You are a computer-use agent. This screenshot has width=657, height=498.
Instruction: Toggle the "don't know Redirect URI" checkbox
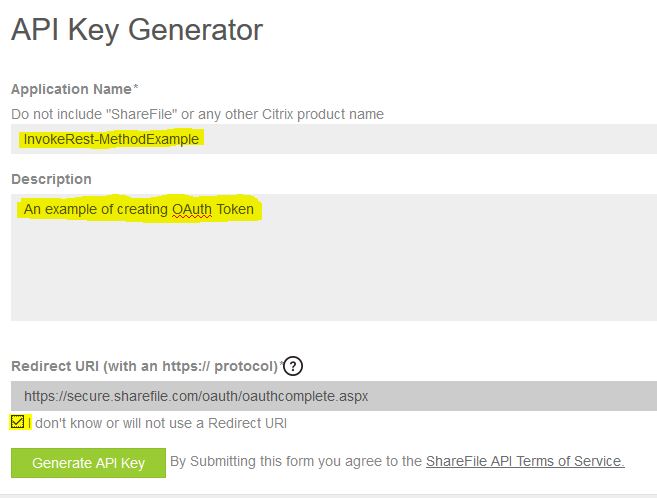tap(18, 422)
